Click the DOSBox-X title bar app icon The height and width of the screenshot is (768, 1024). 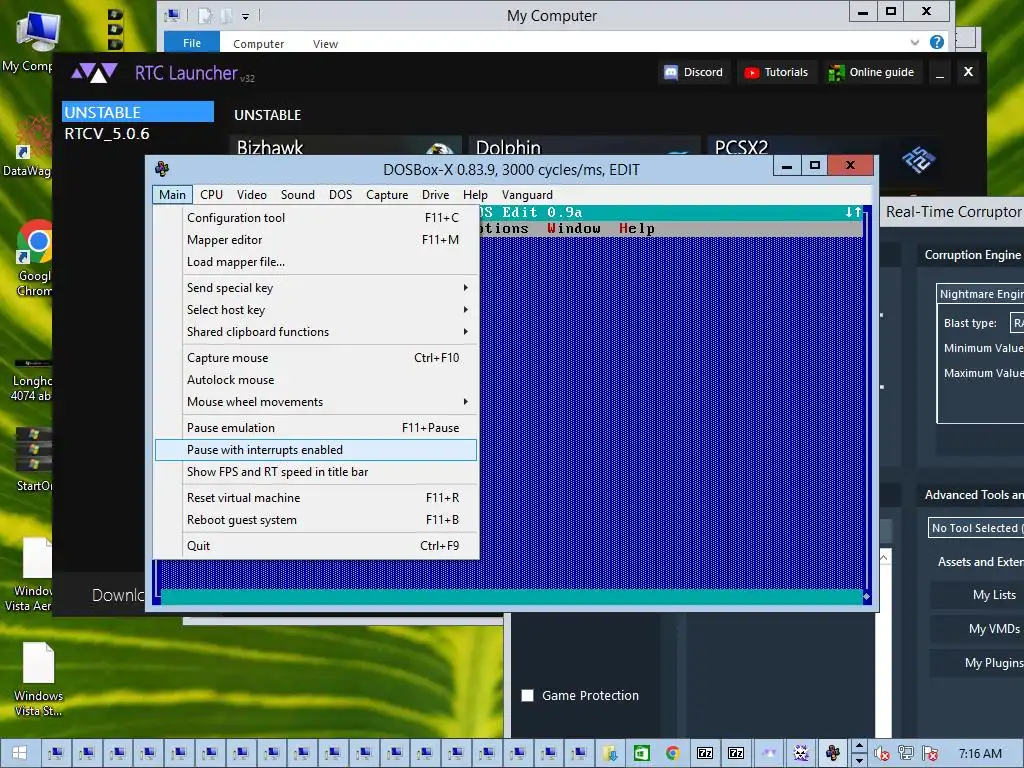[x=162, y=169]
